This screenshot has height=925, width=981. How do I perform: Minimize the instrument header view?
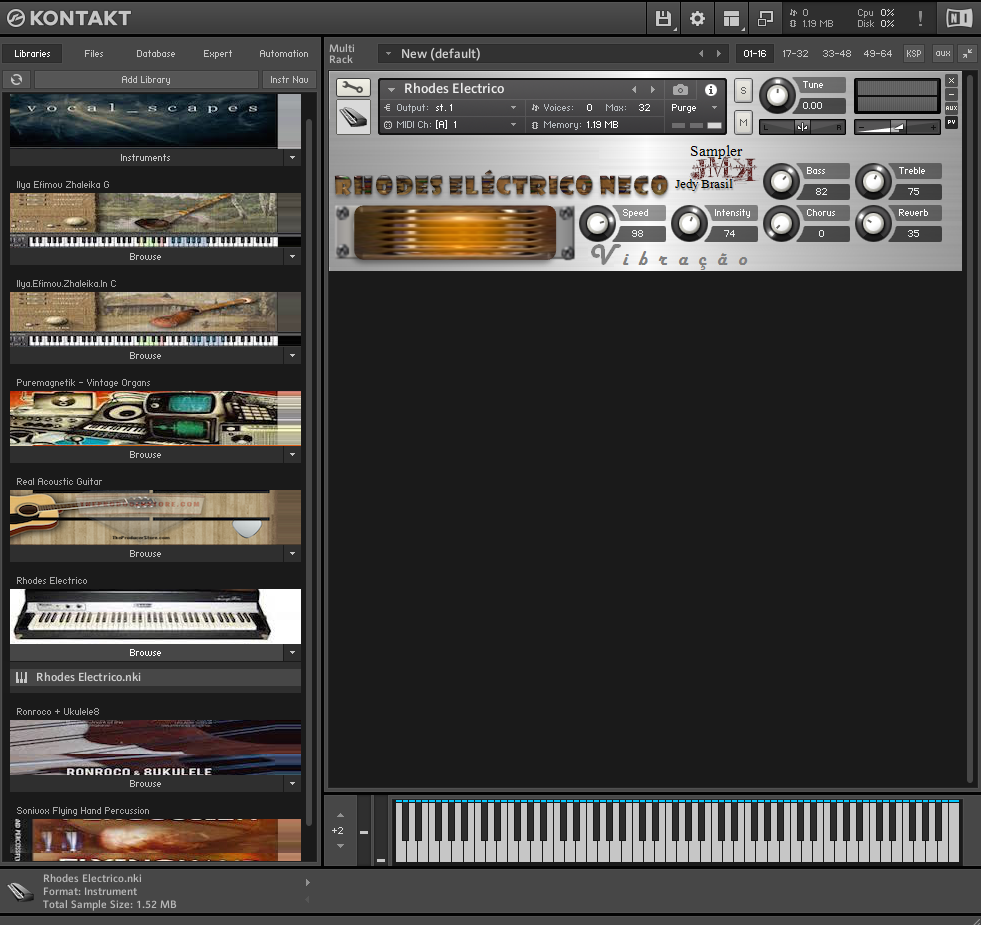click(952, 95)
